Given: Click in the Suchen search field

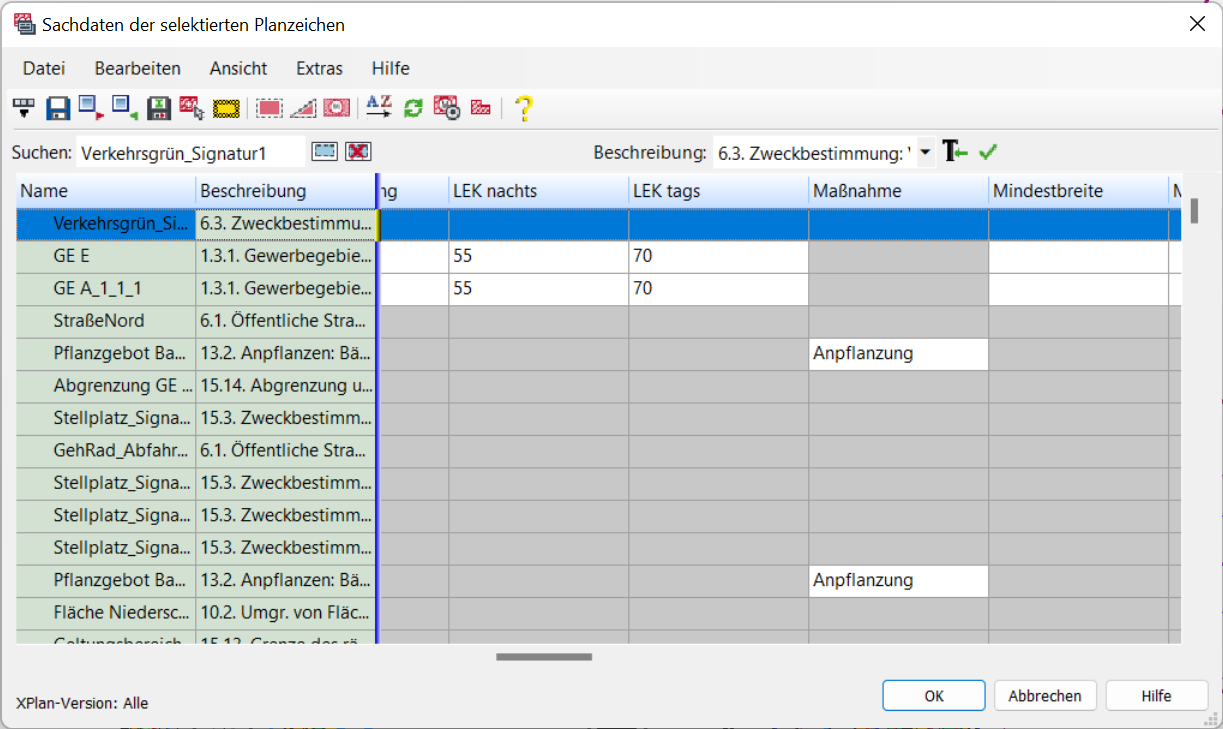Looking at the screenshot, I should click(x=190, y=153).
